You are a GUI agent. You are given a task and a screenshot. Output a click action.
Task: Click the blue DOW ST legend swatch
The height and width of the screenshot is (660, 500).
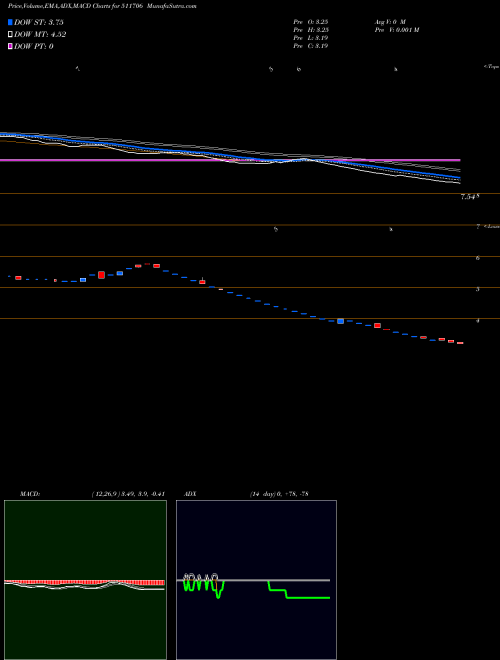[10, 22]
